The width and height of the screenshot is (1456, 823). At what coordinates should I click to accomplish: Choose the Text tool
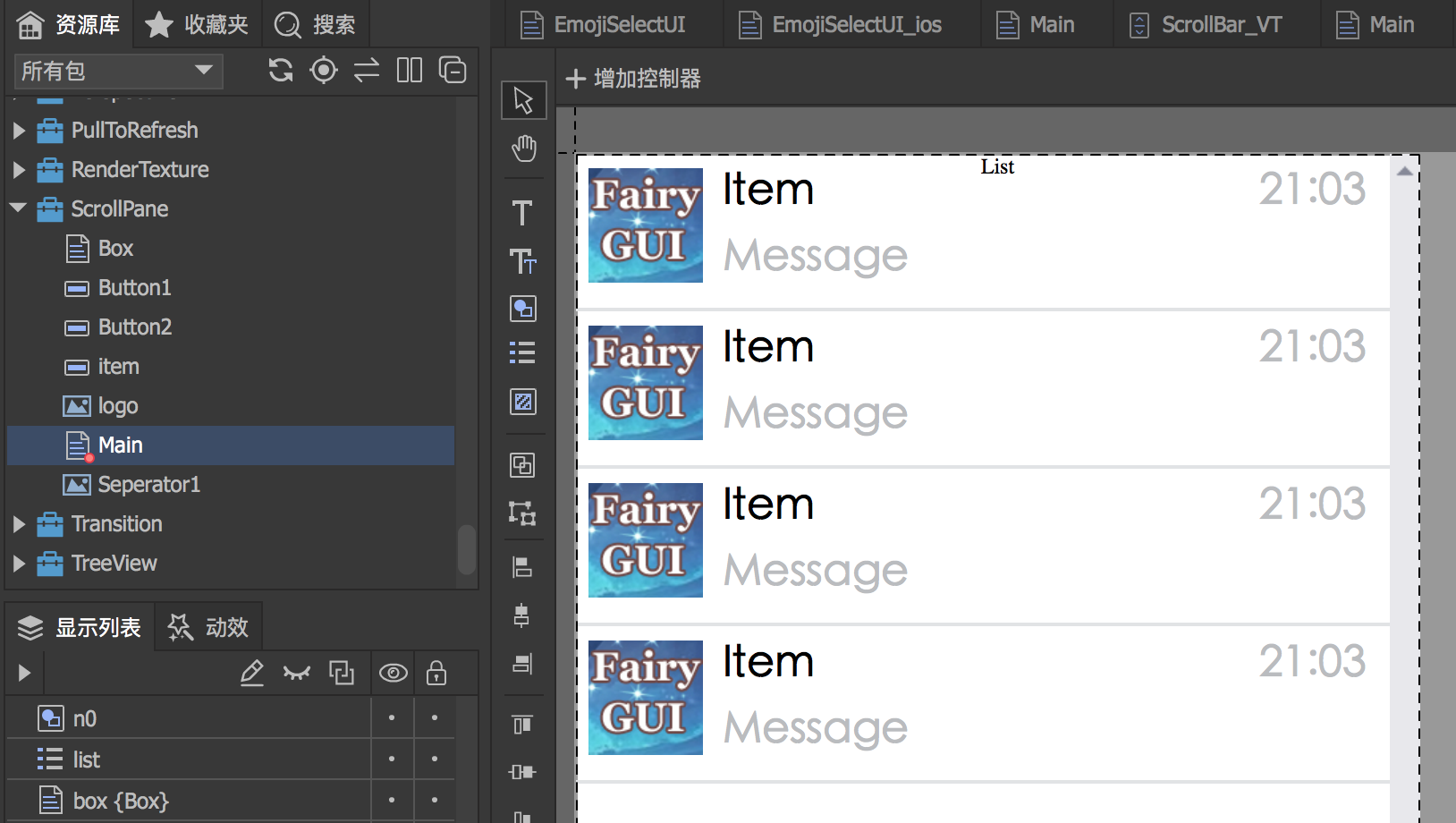(x=522, y=213)
